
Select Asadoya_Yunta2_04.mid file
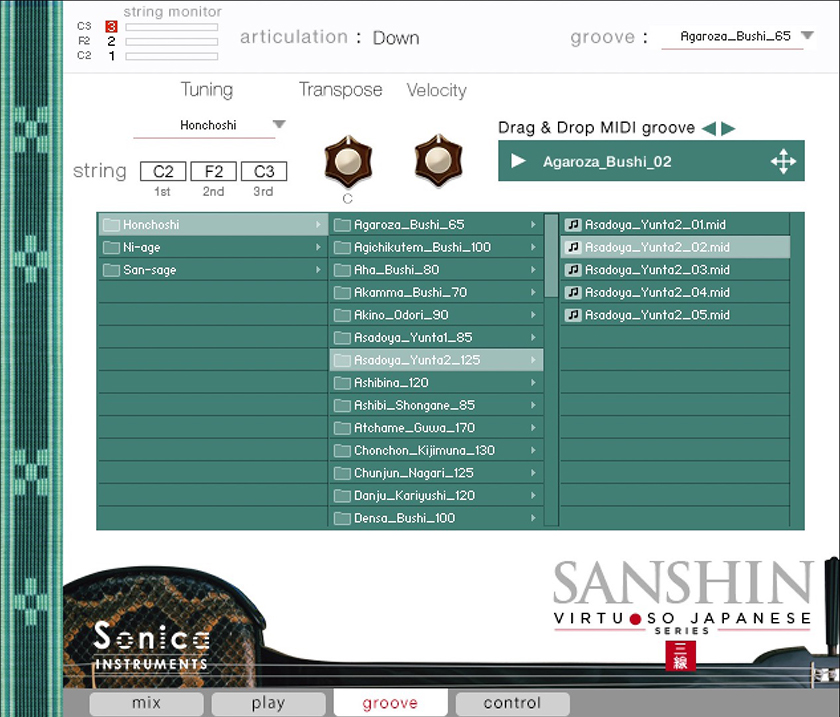[675, 292]
